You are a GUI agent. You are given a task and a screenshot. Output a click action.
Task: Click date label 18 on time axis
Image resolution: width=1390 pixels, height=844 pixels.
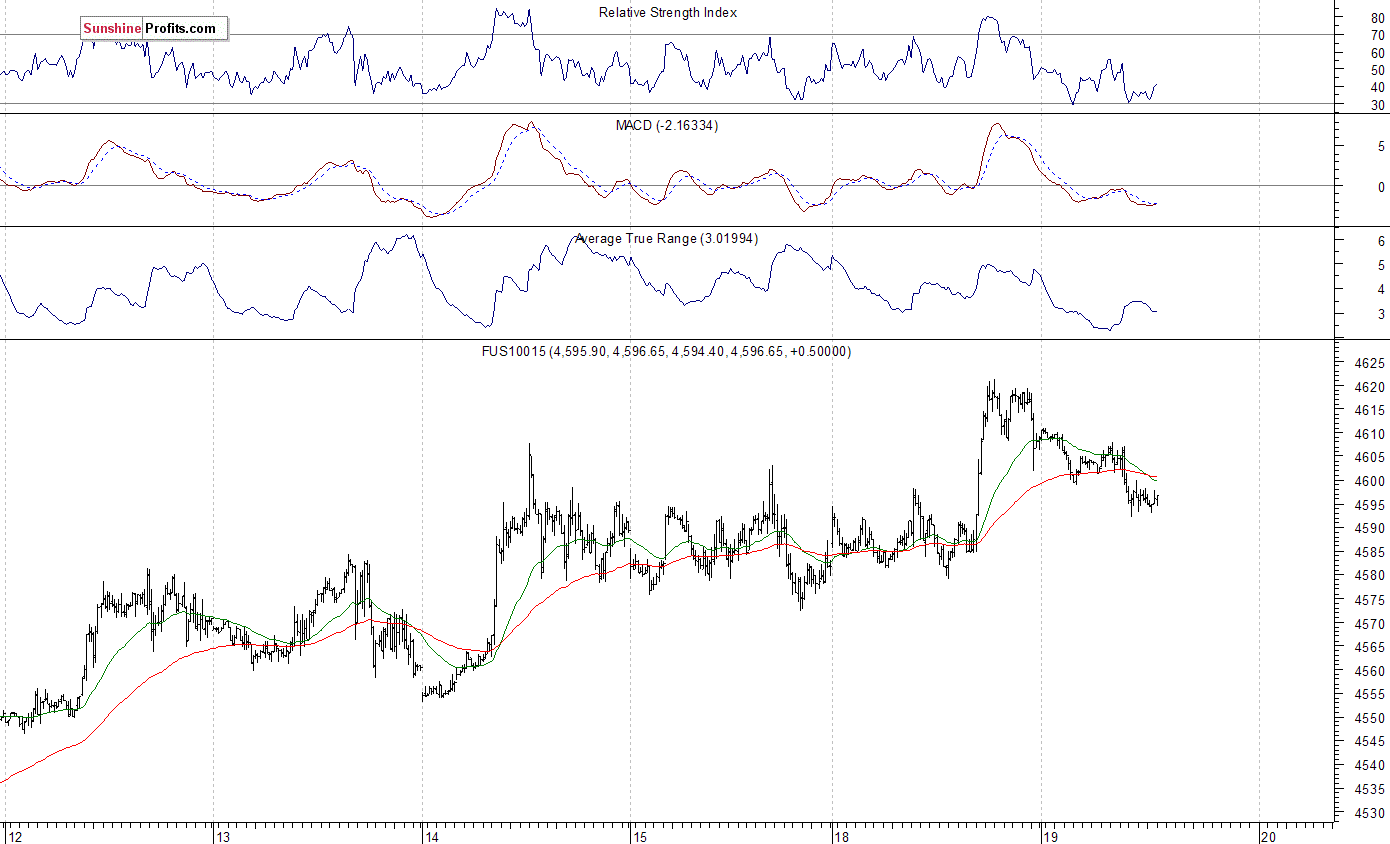click(x=843, y=836)
